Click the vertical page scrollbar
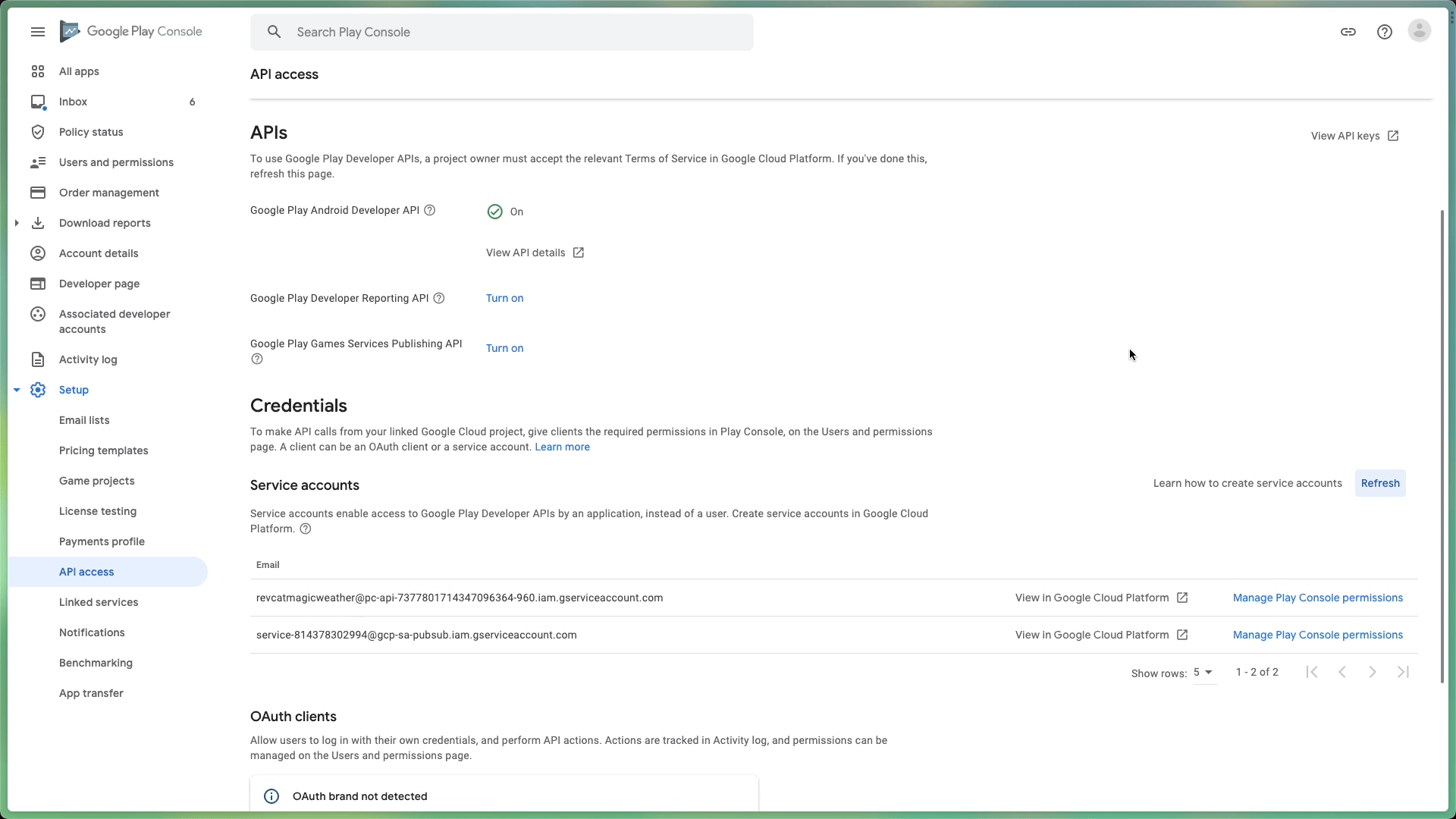The width and height of the screenshot is (1456, 819). [x=1442, y=446]
